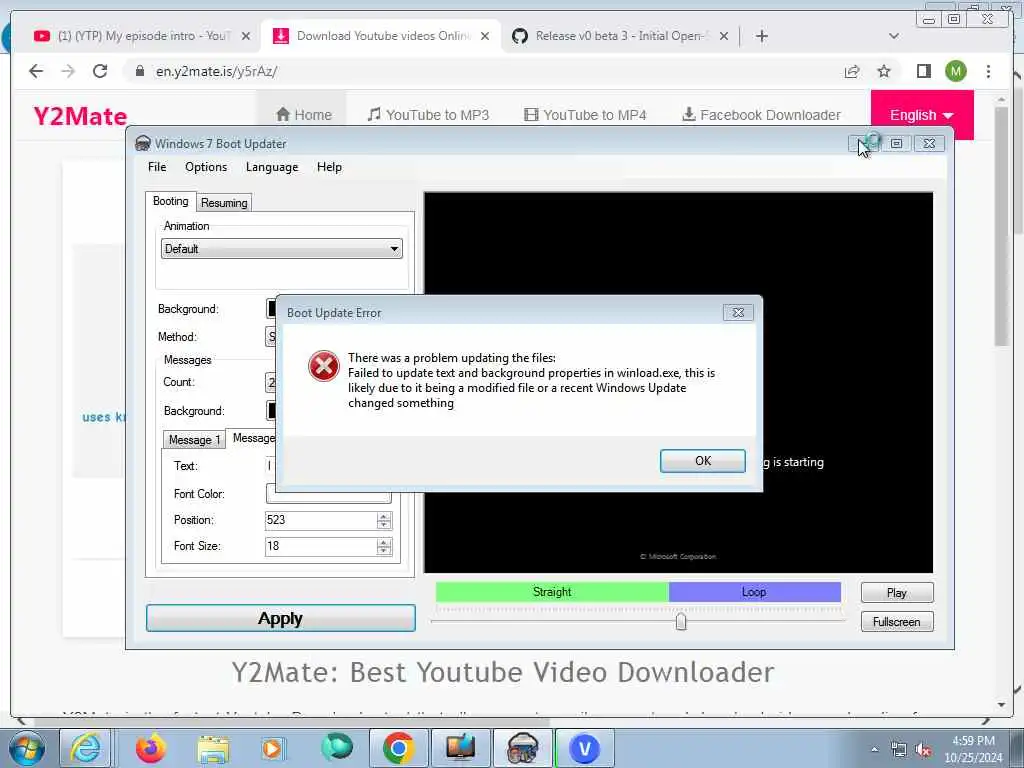Click the monitor taskbar icon
The width and height of the screenshot is (1024, 768).
tap(460, 748)
